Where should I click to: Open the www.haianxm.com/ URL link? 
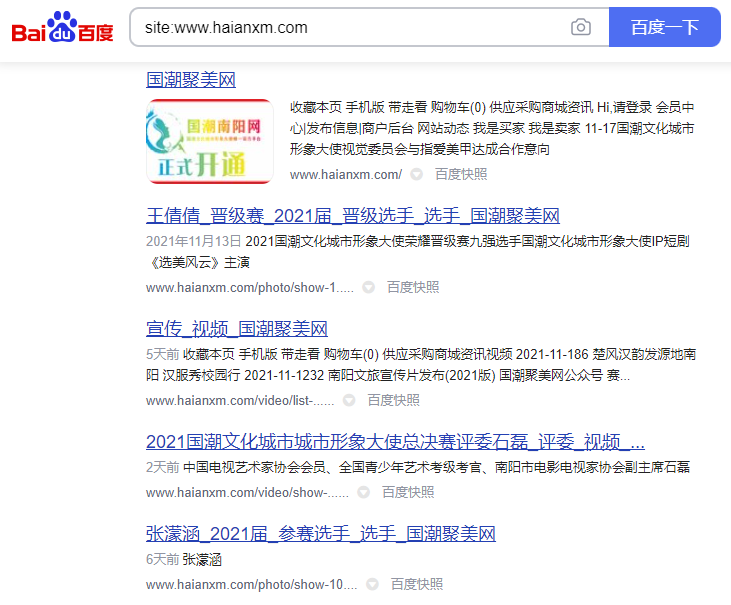click(x=345, y=174)
